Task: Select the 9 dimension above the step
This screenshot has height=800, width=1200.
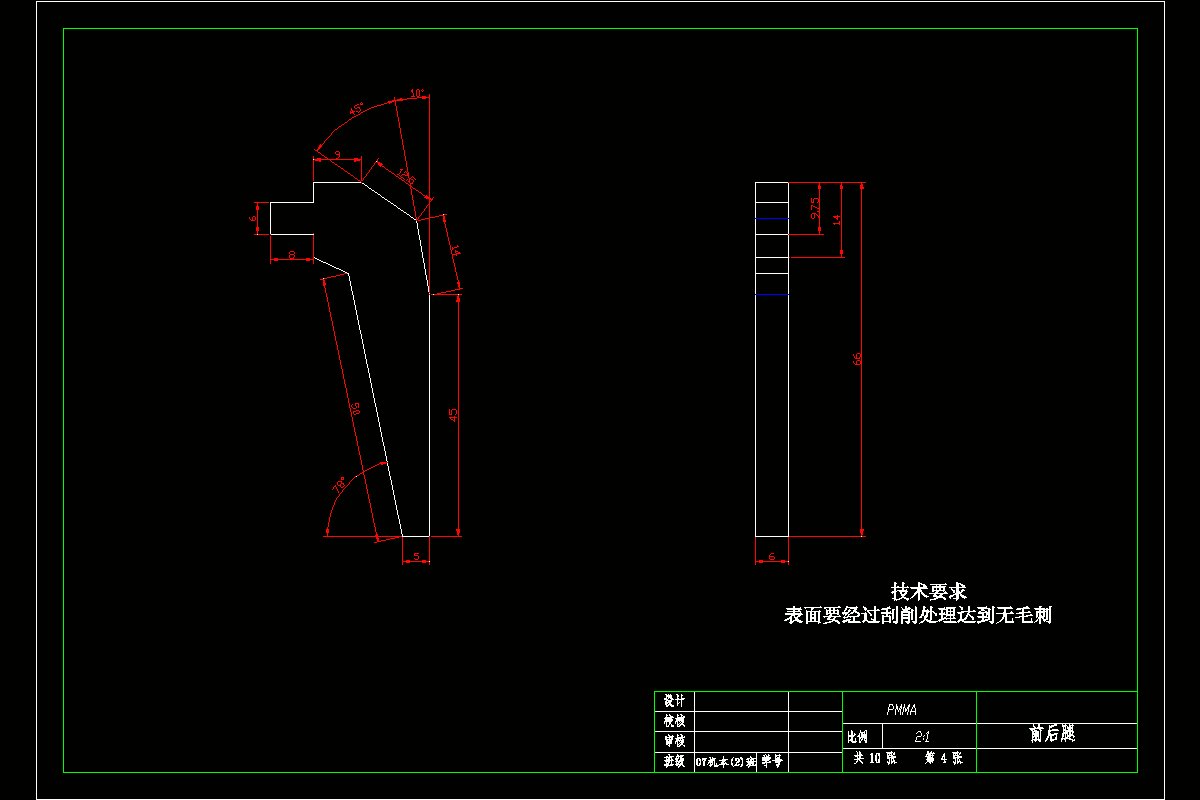Action: click(337, 154)
